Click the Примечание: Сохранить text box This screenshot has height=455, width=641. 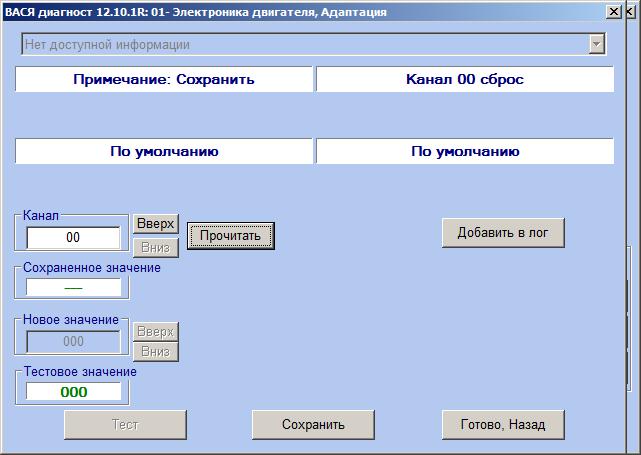[164, 79]
